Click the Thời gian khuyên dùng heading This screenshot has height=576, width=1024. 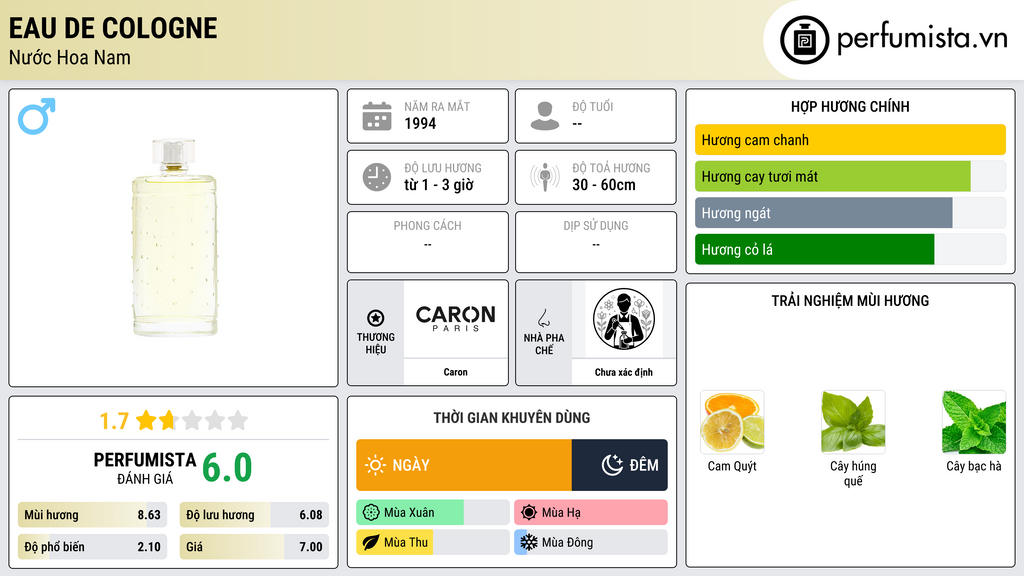click(x=512, y=418)
